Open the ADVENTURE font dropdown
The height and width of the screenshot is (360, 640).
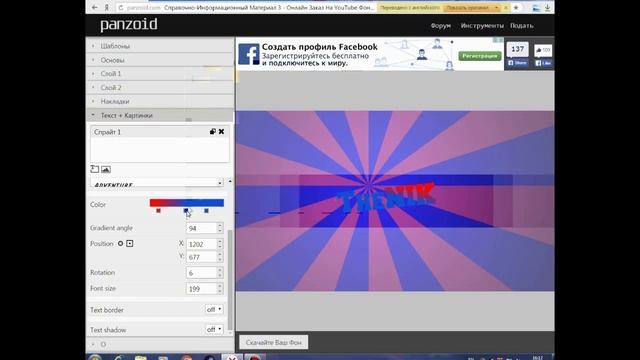pos(157,182)
